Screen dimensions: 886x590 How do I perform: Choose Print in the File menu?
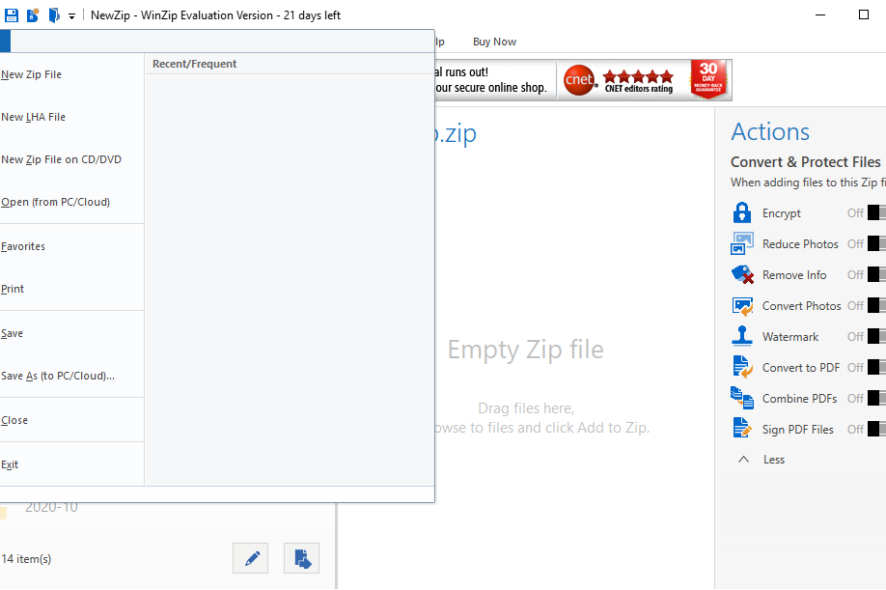[72, 289]
